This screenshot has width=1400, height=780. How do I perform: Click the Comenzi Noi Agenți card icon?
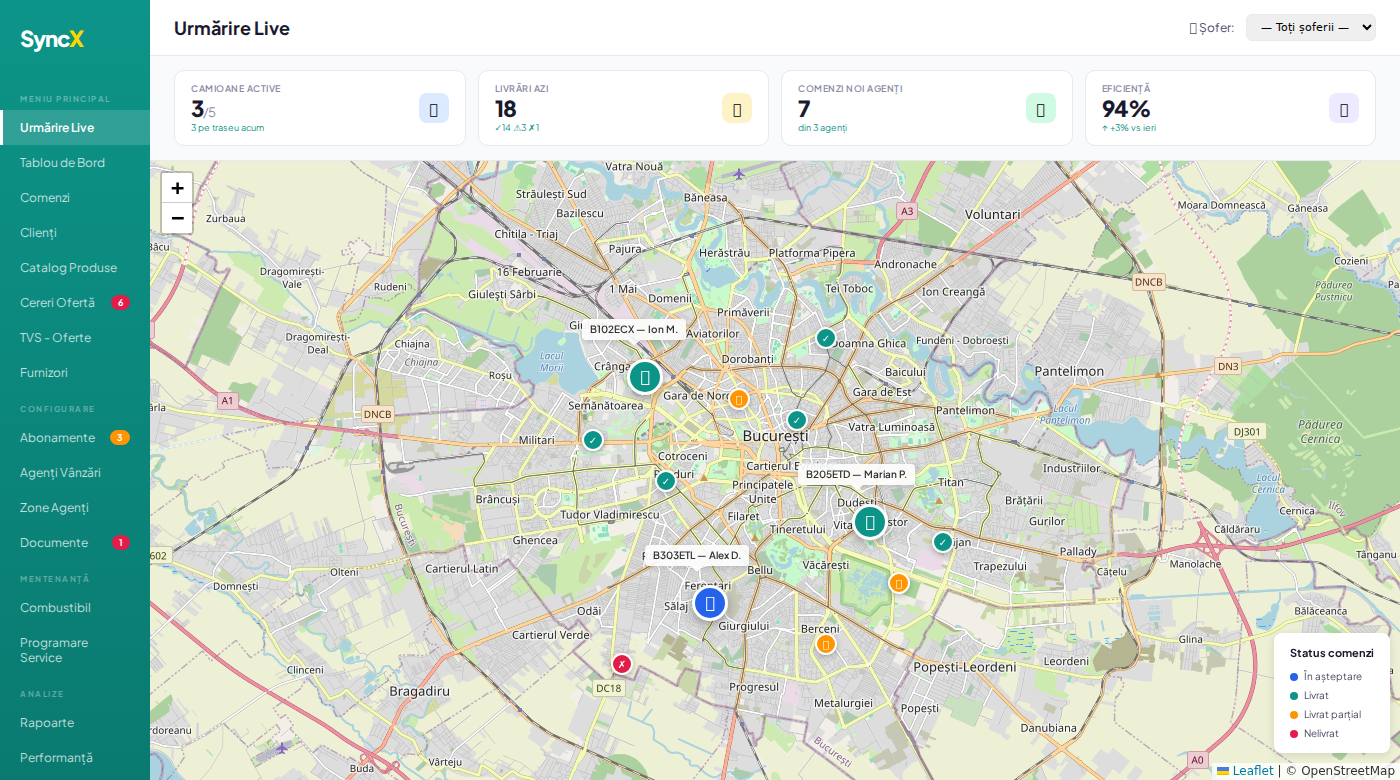coord(1040,108)
